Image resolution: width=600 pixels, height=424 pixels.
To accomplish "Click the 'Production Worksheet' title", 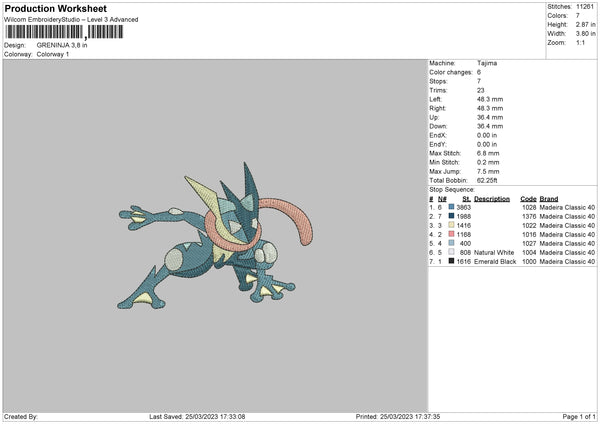I will pyautogui.click(x=55, y=8).
